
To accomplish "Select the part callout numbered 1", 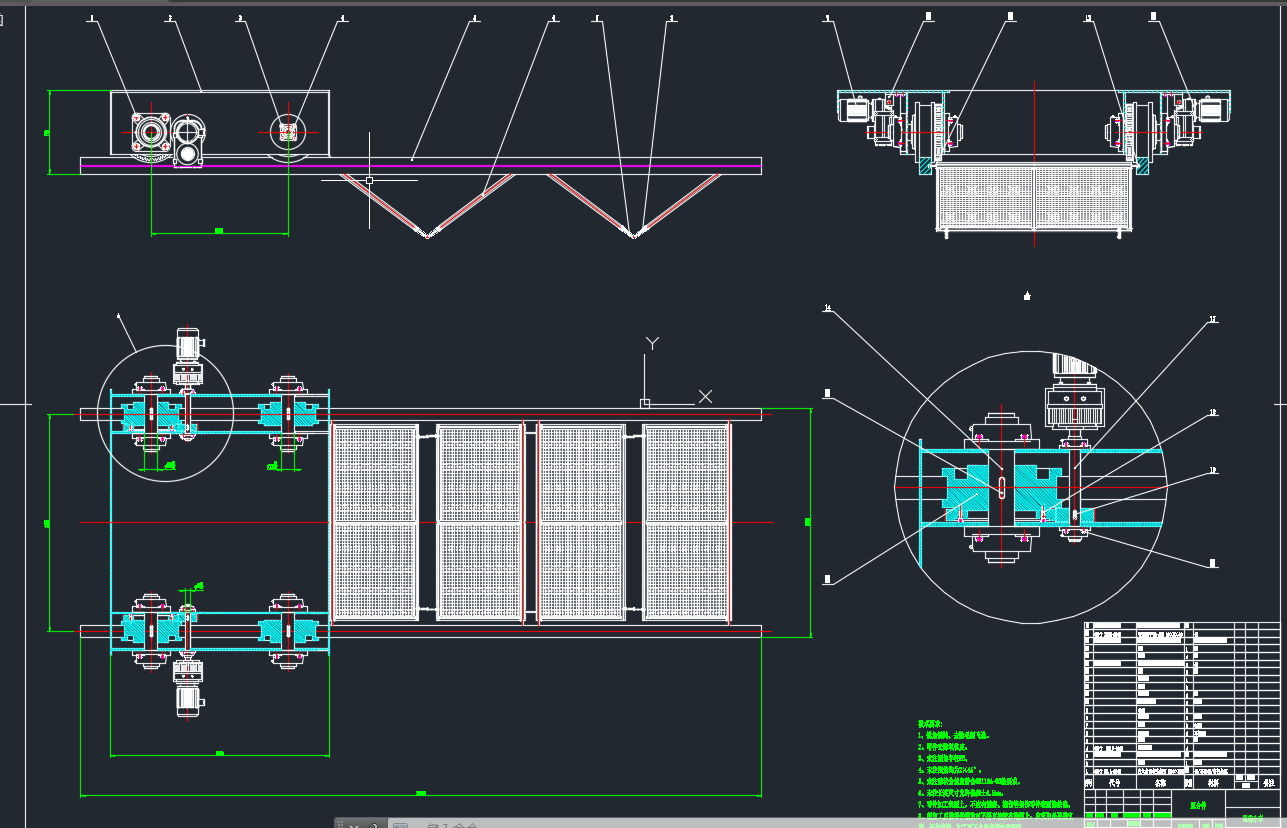I will (x=91, y=18).
